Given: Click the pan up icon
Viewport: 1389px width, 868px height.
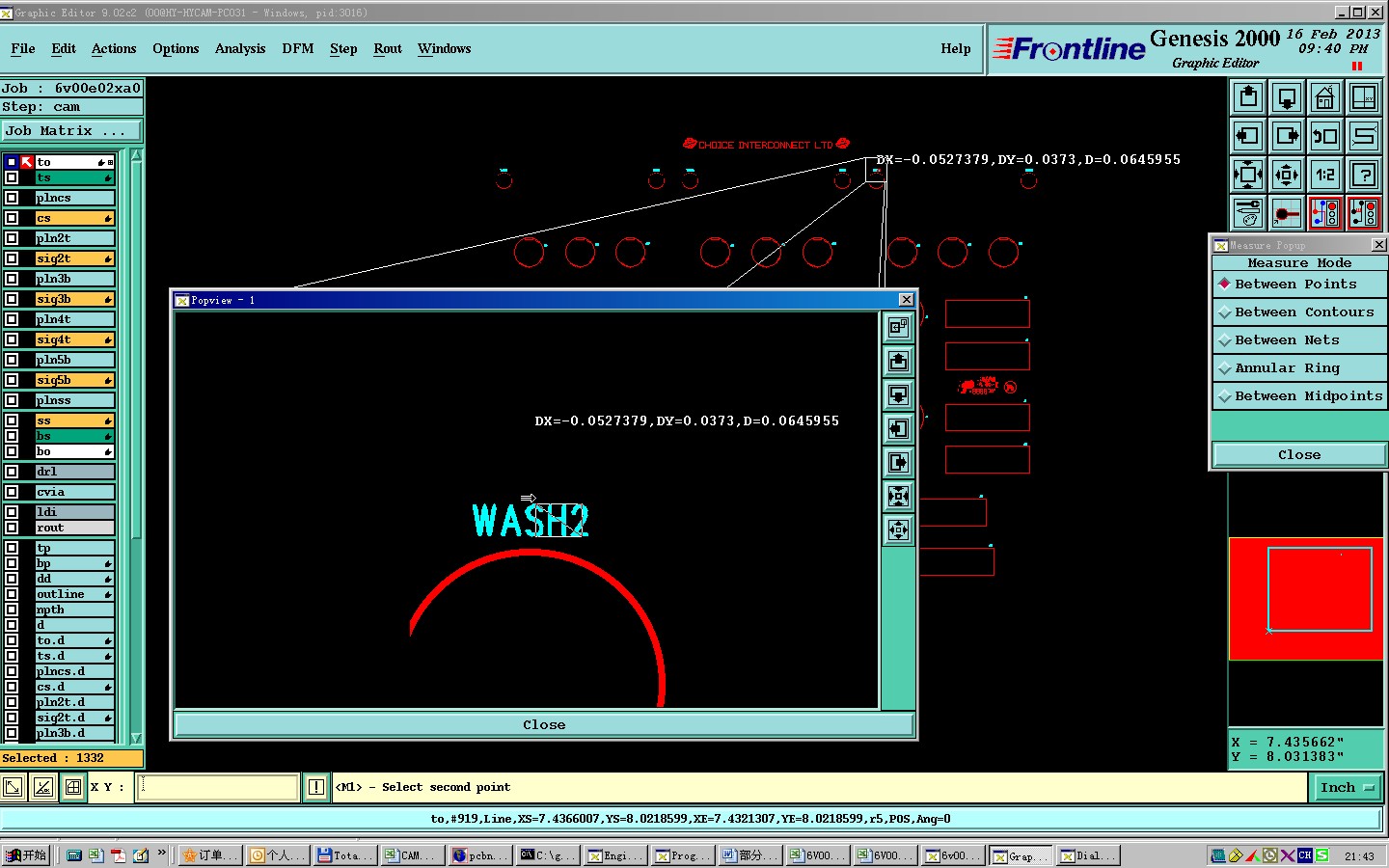Looking at the screenshot, I should [x=1248, y=97].
